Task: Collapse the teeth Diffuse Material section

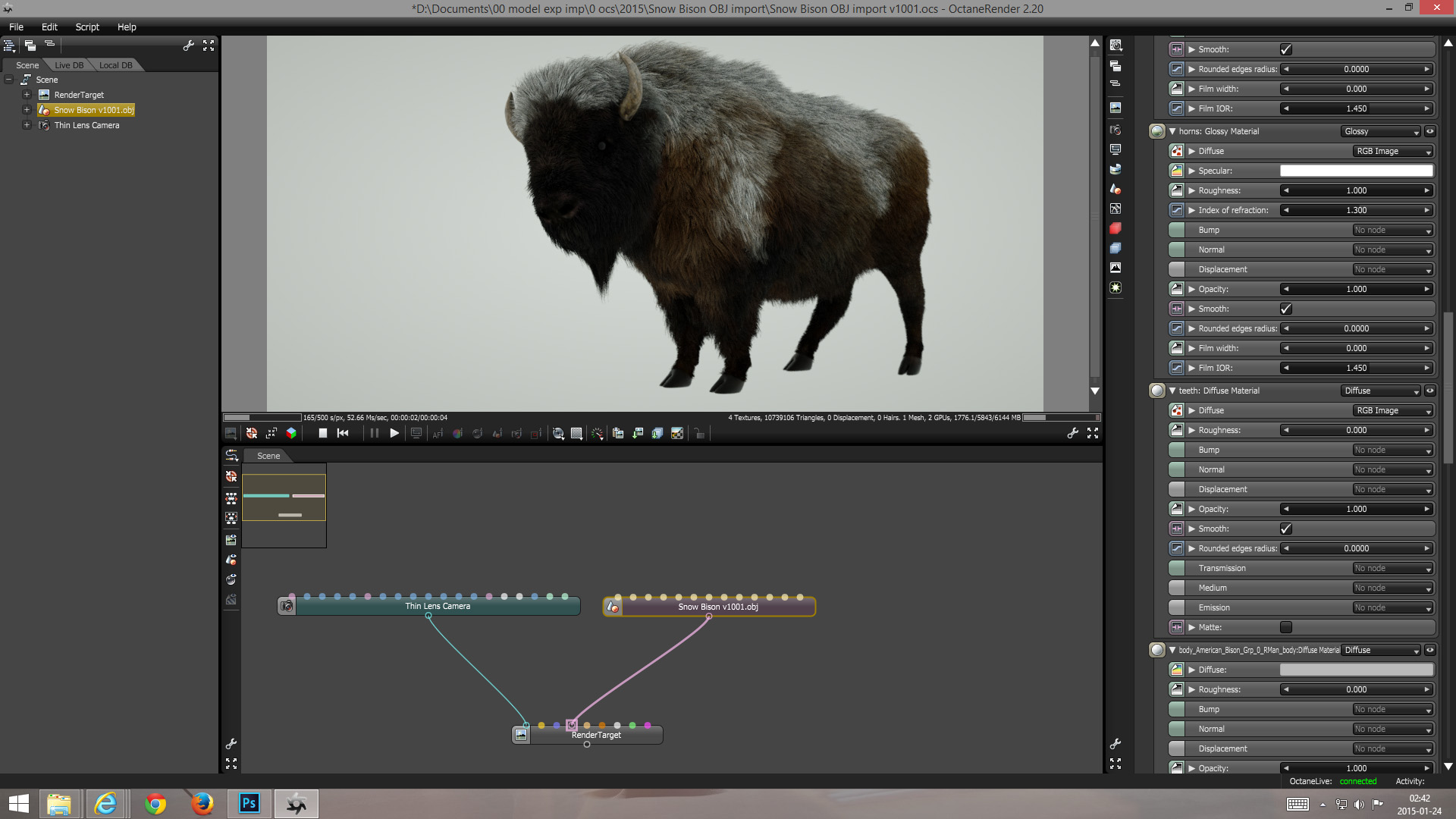Action: click(1172, 391)
